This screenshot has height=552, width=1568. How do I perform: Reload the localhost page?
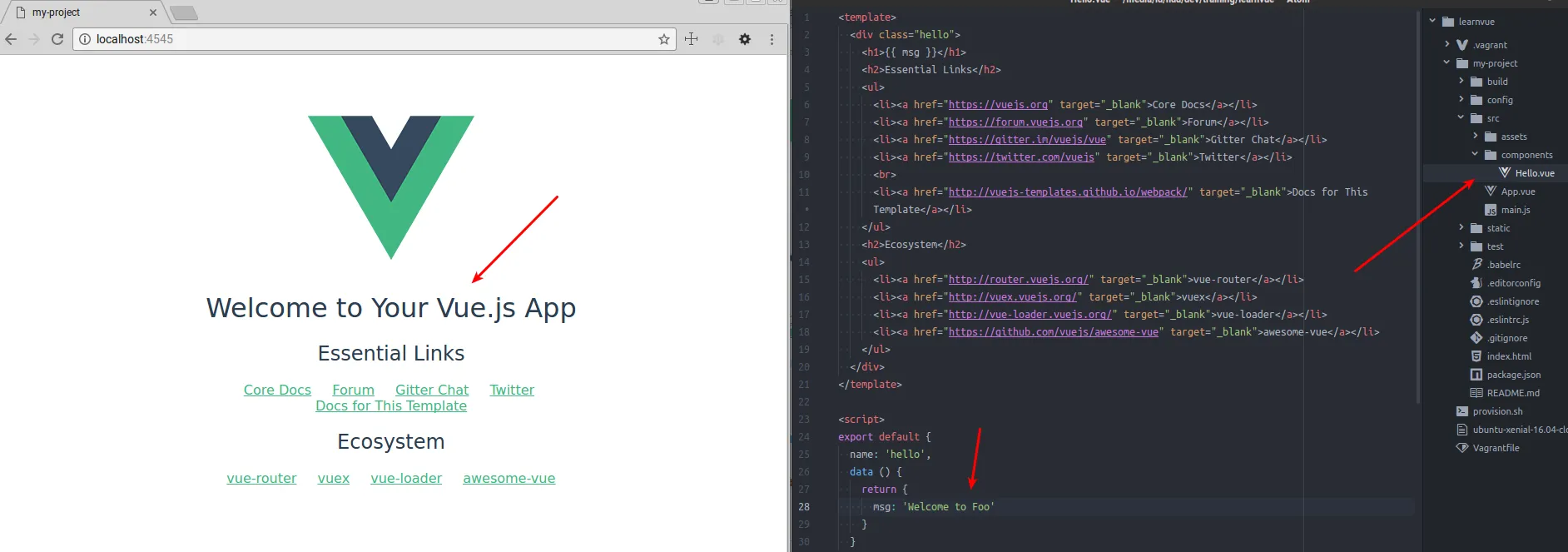(x=57, y=39)
